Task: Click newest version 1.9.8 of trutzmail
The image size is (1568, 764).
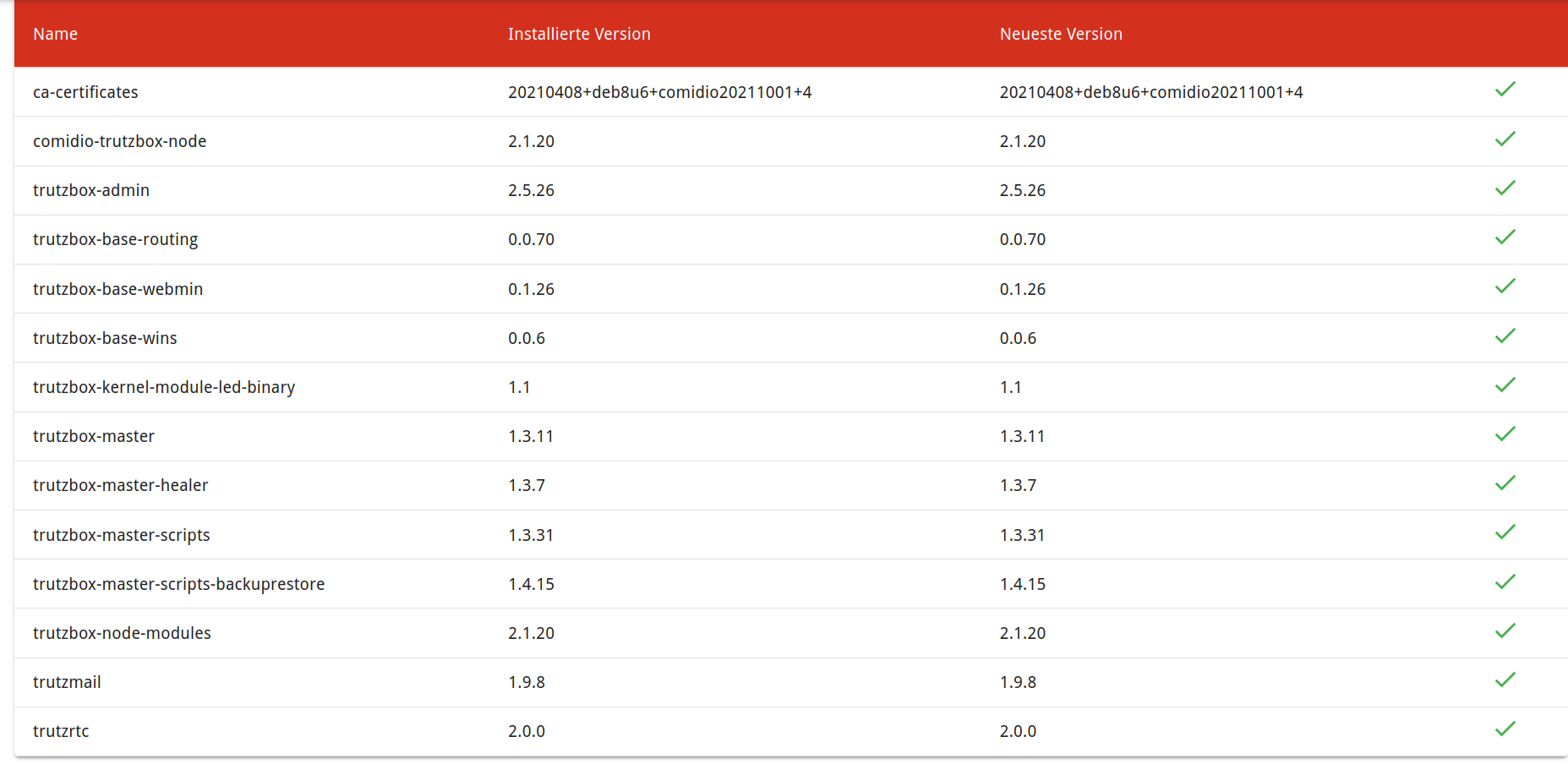Action: click(1018, 682)
